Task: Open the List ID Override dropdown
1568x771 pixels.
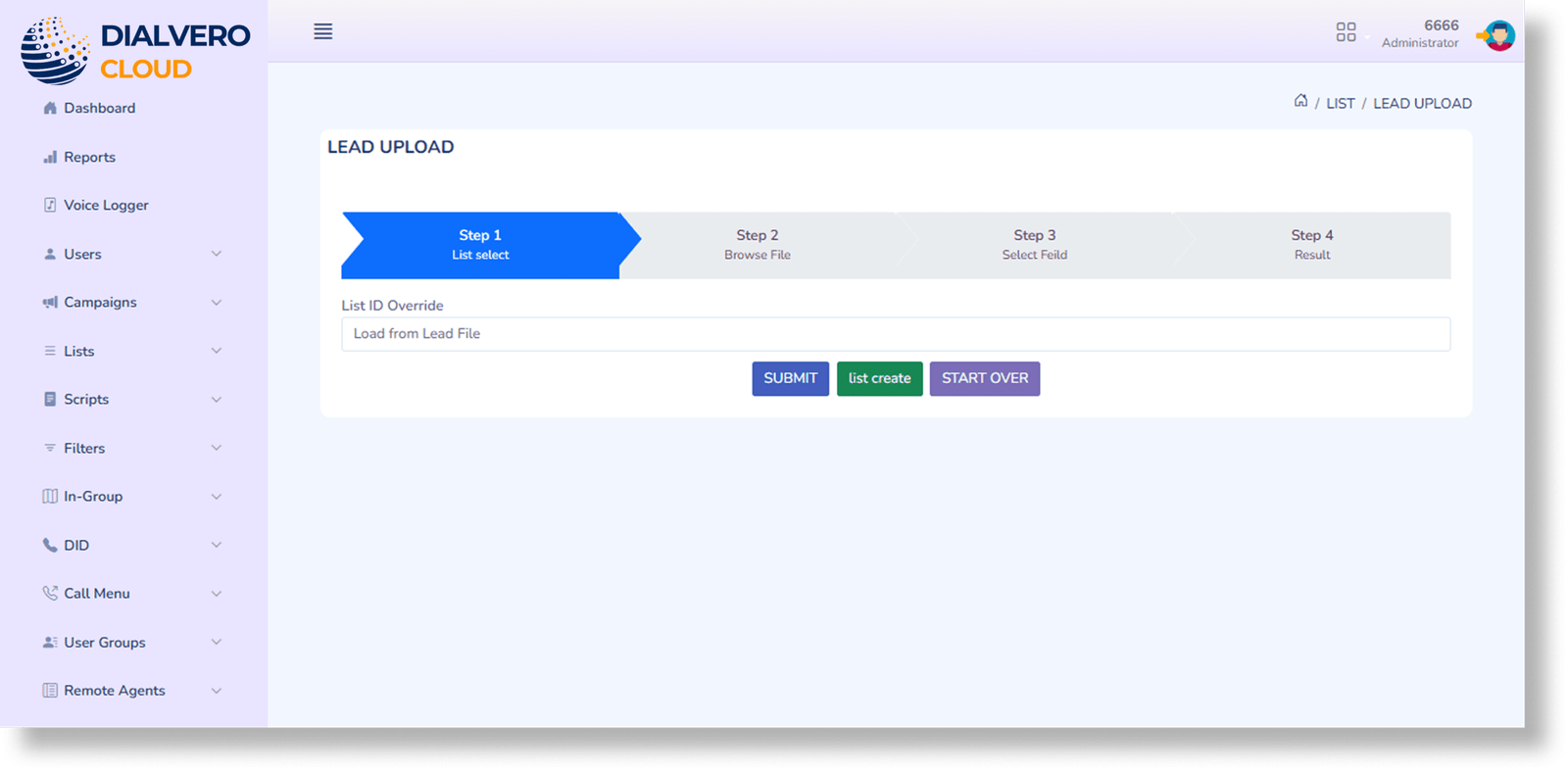Action: click(x=895, y=334)
